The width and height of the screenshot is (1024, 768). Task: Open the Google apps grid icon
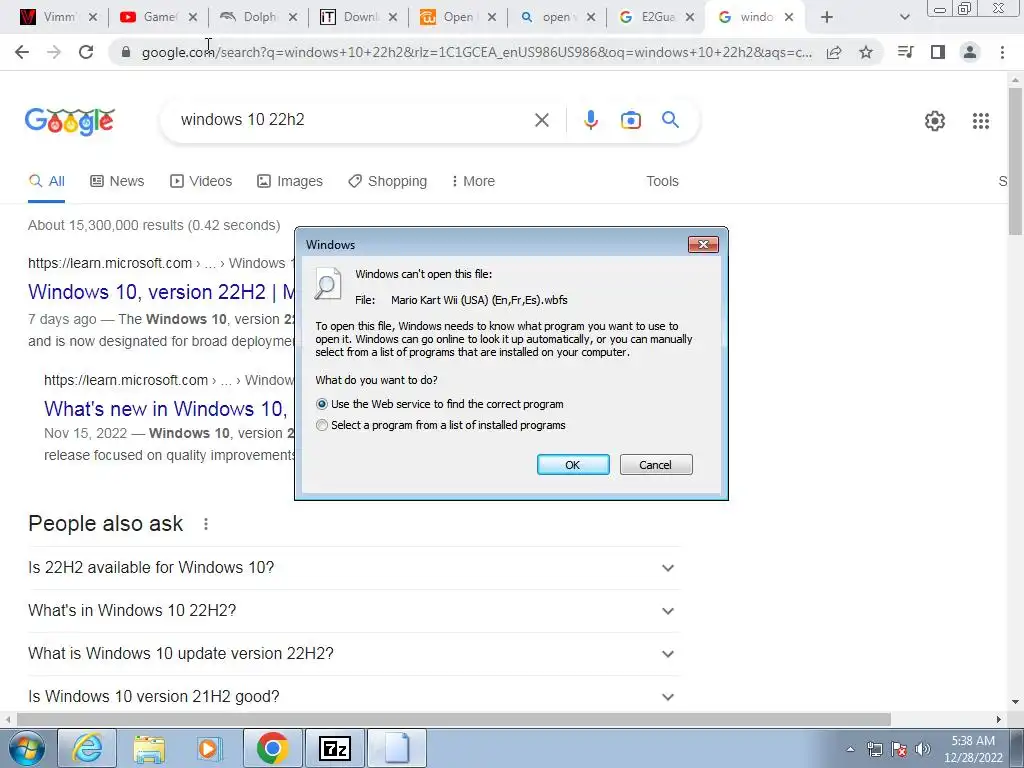pos(981,121)
